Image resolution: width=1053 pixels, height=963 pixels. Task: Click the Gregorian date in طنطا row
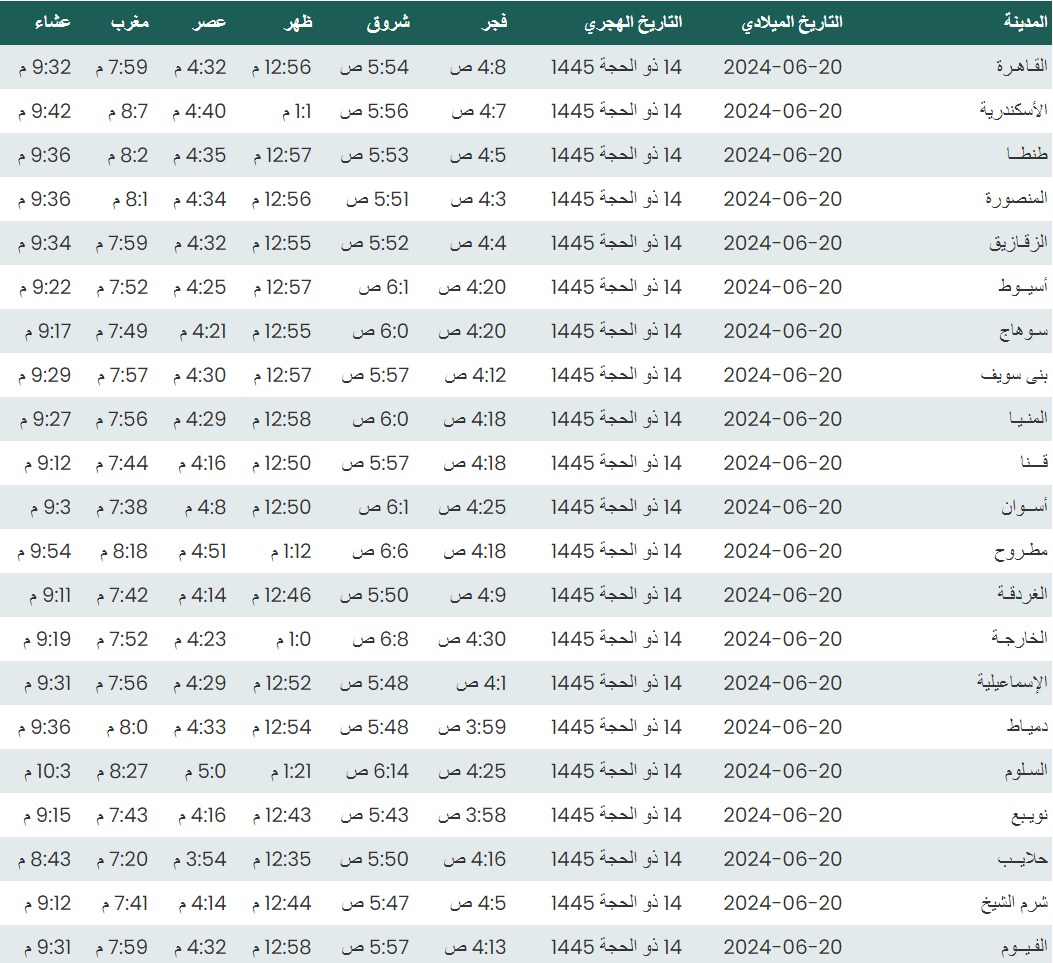click(x=783, y=155)
